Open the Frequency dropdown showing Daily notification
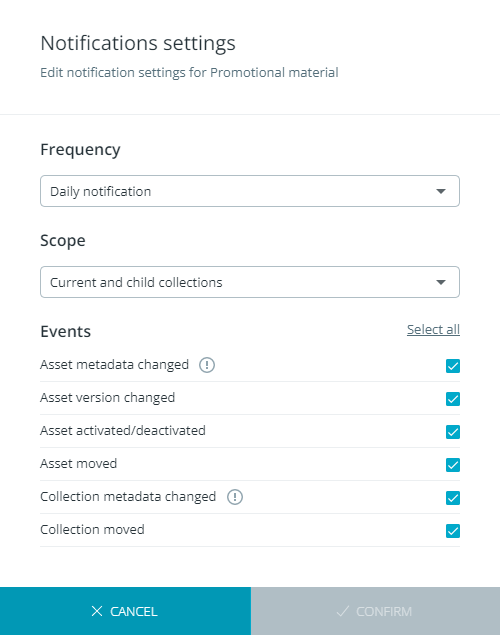Viewport: 500px width, 635px height. coord(250,191)
